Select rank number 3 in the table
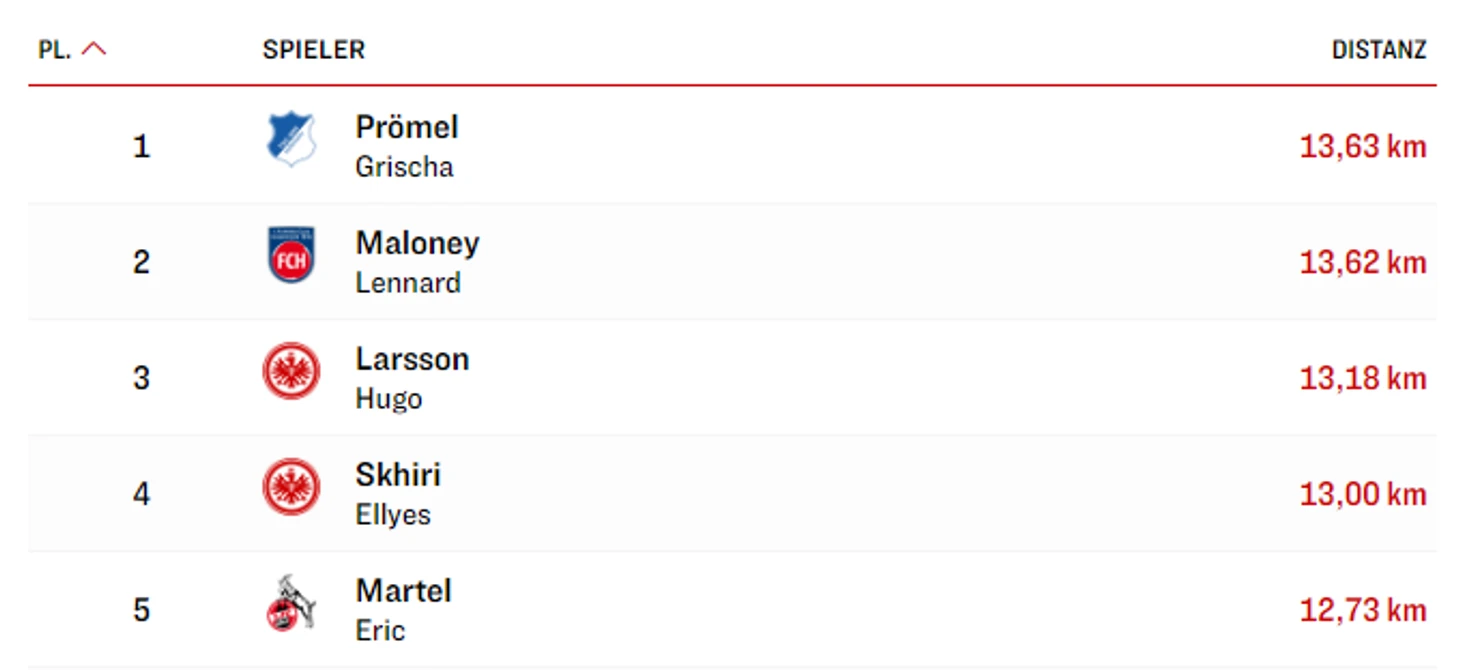 [141, 379]
